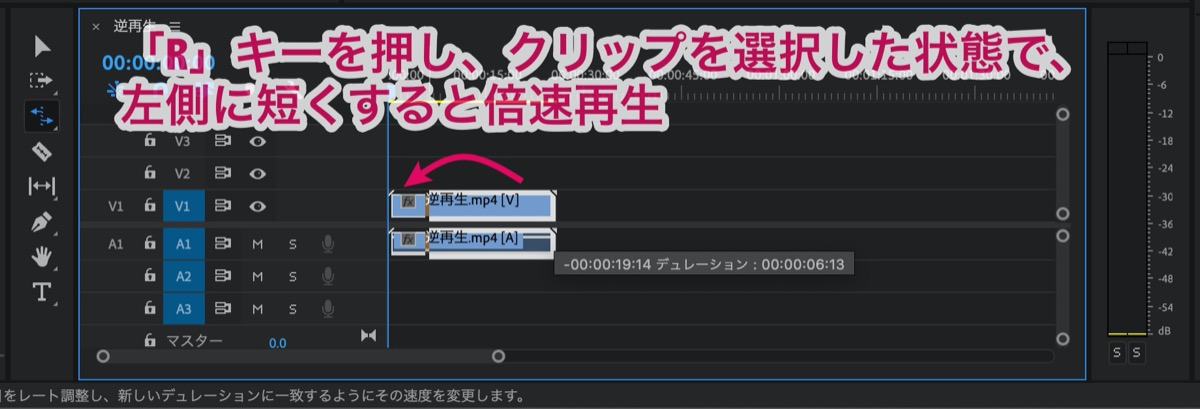The width and height of the screenshot is (1200, 409).
Task: Toggle sync lock for track A3
Action: click(x=223, y=308)
